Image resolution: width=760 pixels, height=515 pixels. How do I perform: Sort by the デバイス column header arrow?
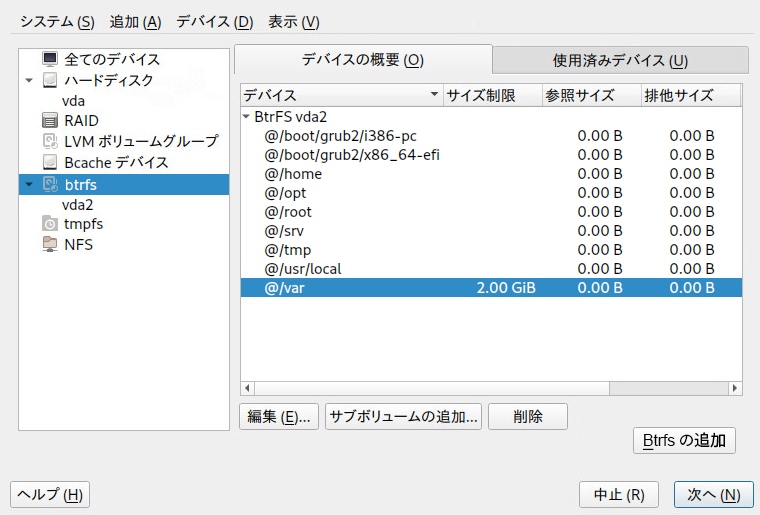434,94
